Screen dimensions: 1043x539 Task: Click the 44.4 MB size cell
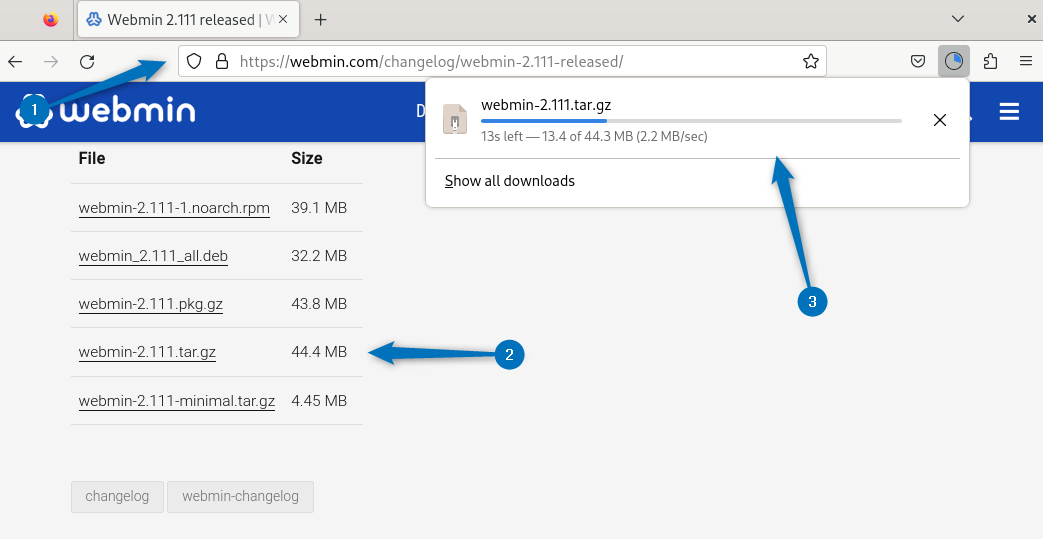click(319, 351)
